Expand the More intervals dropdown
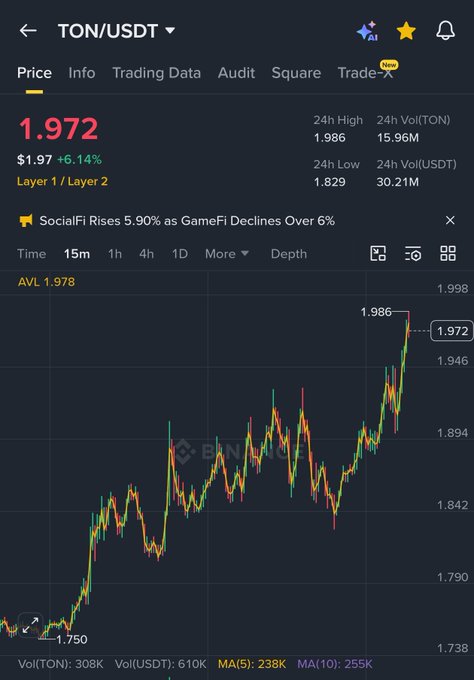The height and width of the screenshot is (680, 474). click(x=227, y=254)
